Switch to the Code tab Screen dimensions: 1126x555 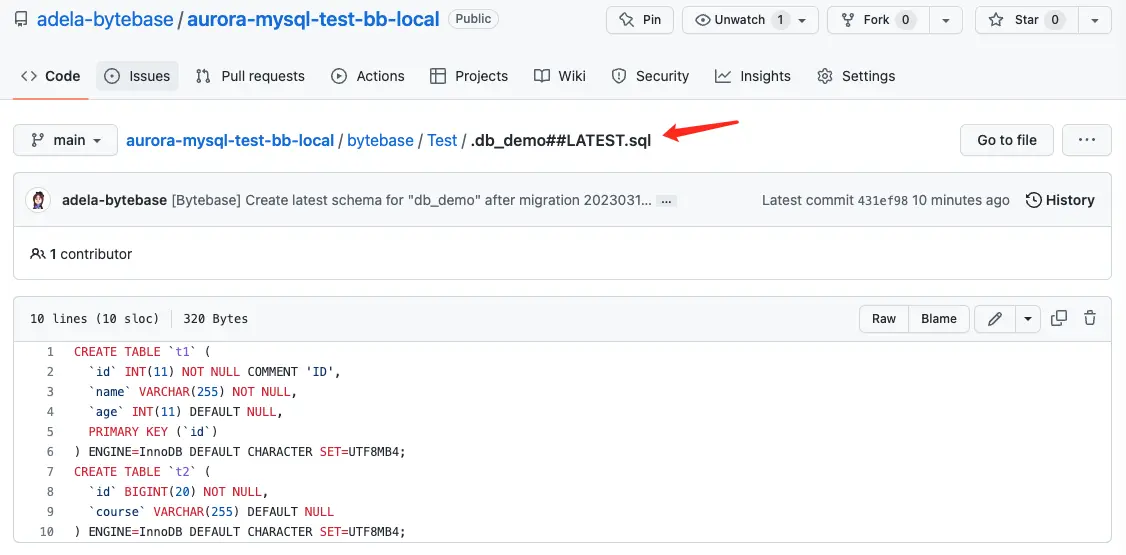[50, 76]
